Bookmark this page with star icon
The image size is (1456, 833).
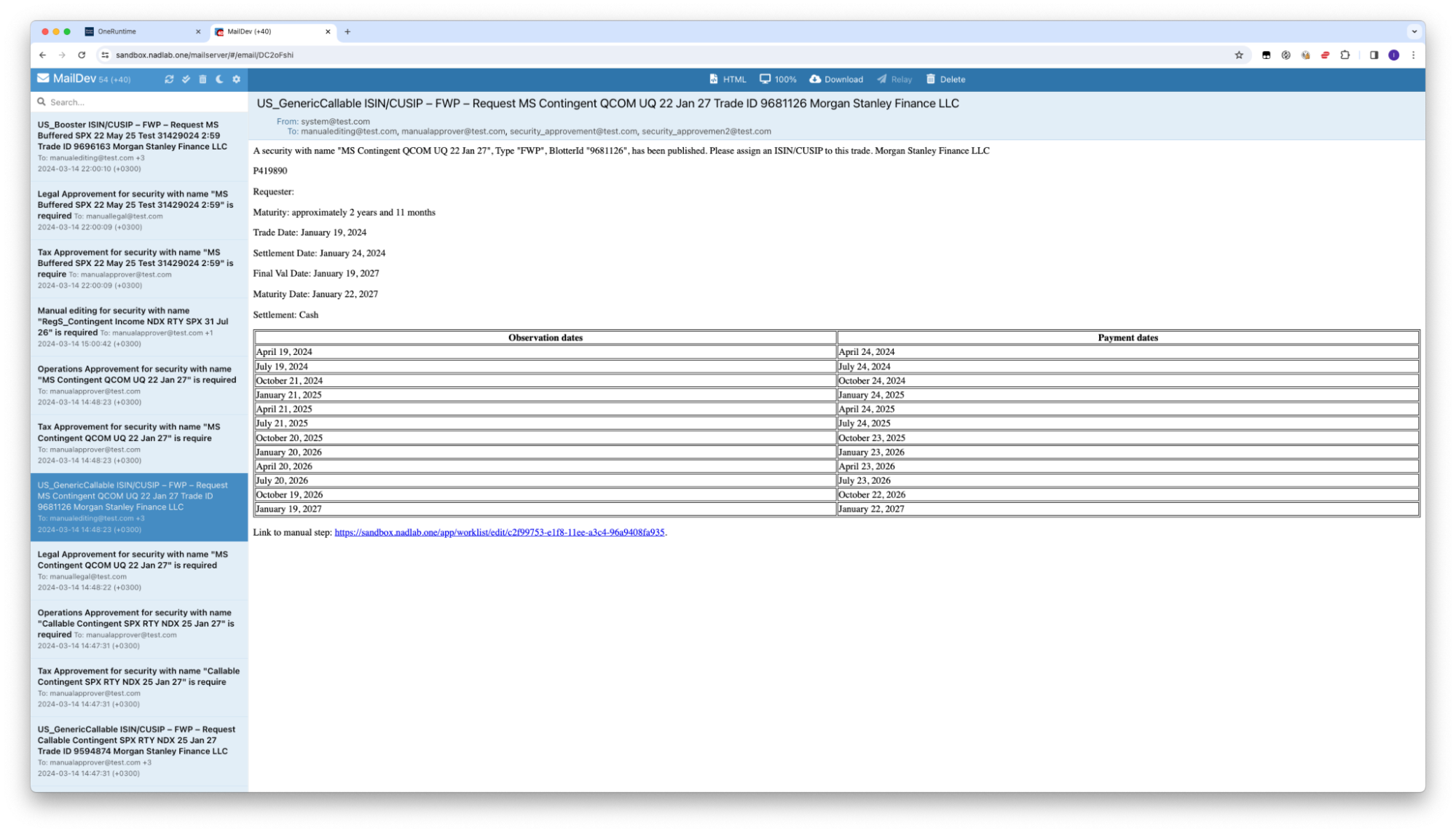coord(1239,55)
